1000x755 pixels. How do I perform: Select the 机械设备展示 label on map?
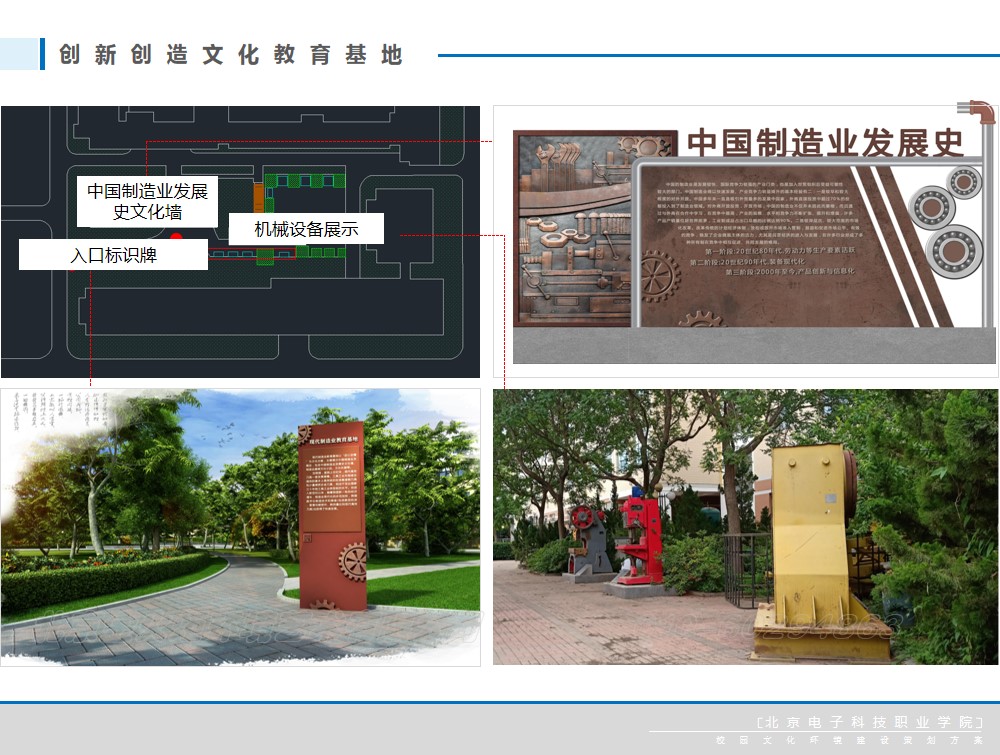[x=306, y=229]
